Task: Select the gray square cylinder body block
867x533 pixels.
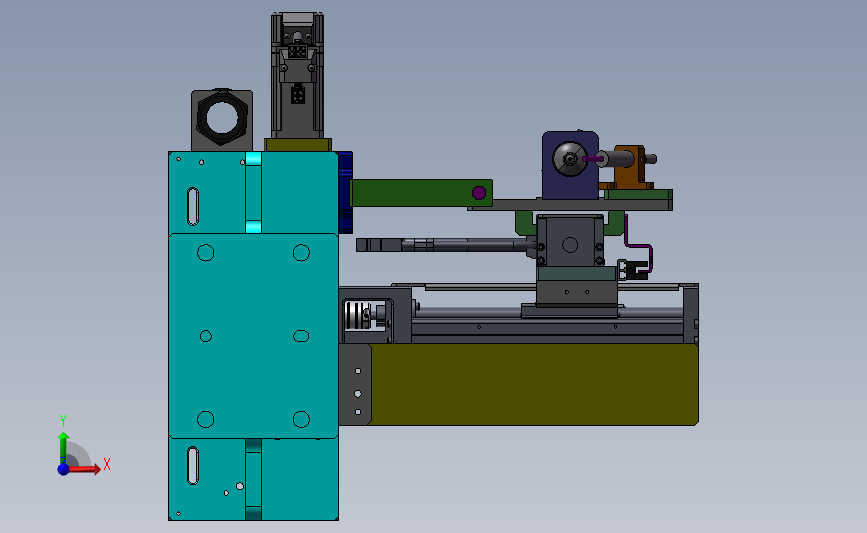Action: tap(570, 242)
